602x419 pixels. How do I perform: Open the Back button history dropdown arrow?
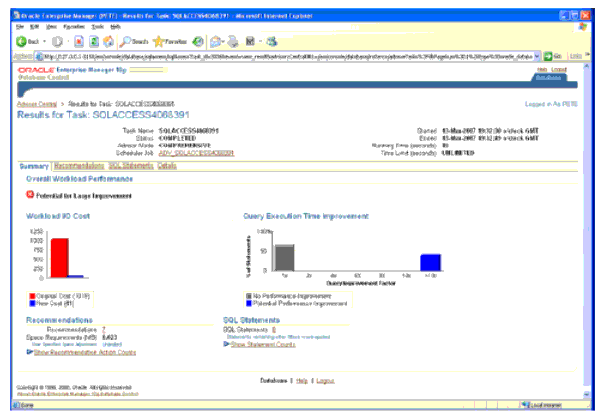pos(45,41)
